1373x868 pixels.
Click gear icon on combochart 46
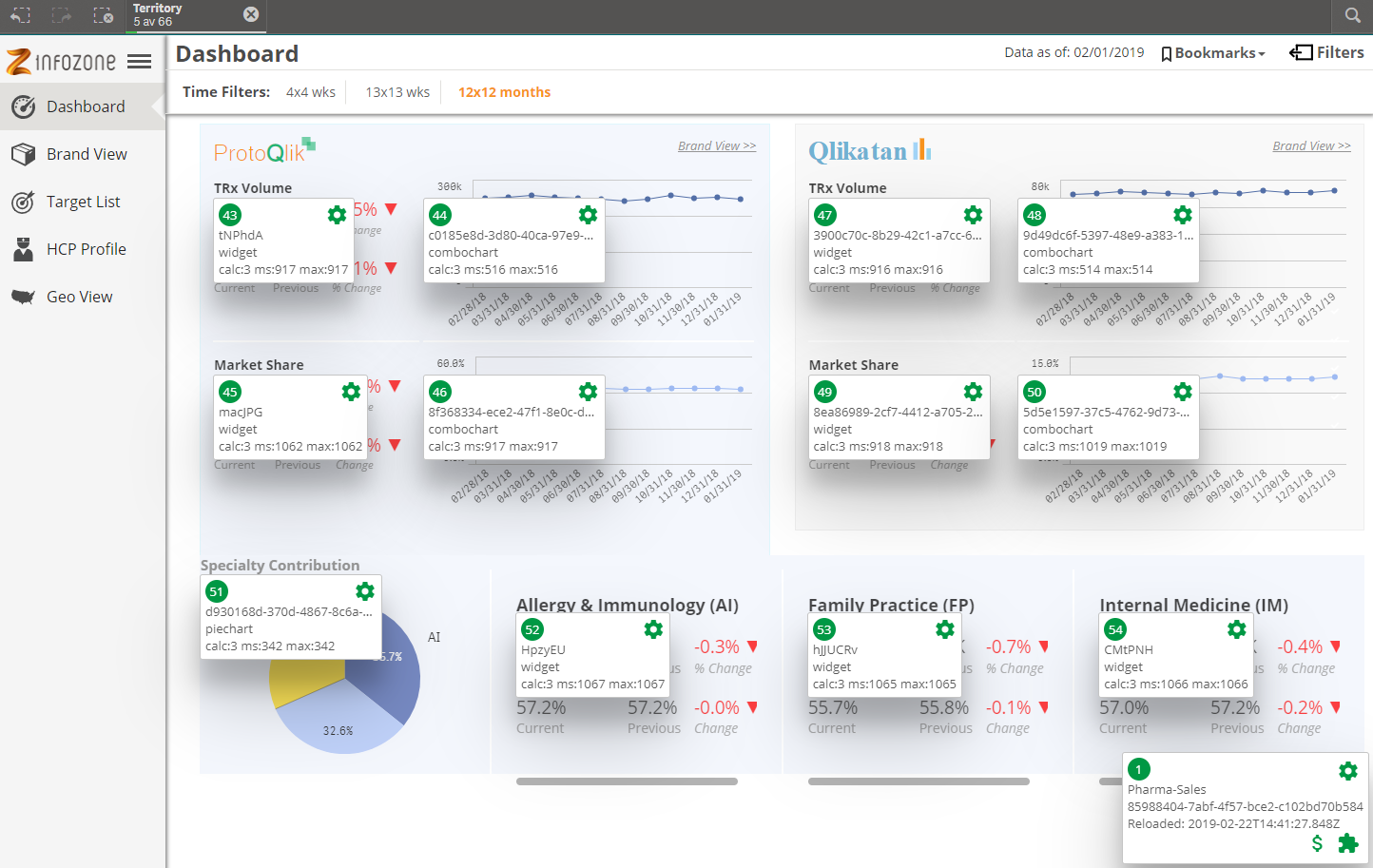[x=588, y=392]
